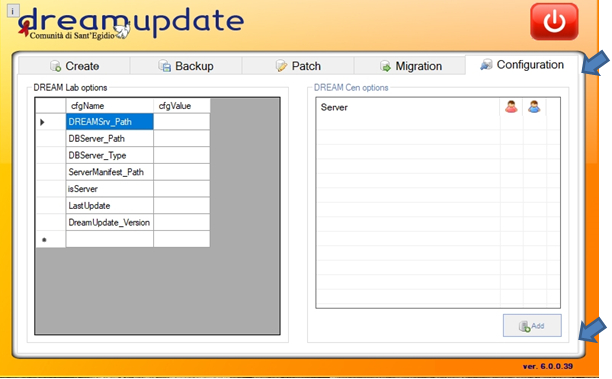Screen dimensions: 612x379
Task: Select the ServerManifest_Path cell
Action: click(110, 172)
